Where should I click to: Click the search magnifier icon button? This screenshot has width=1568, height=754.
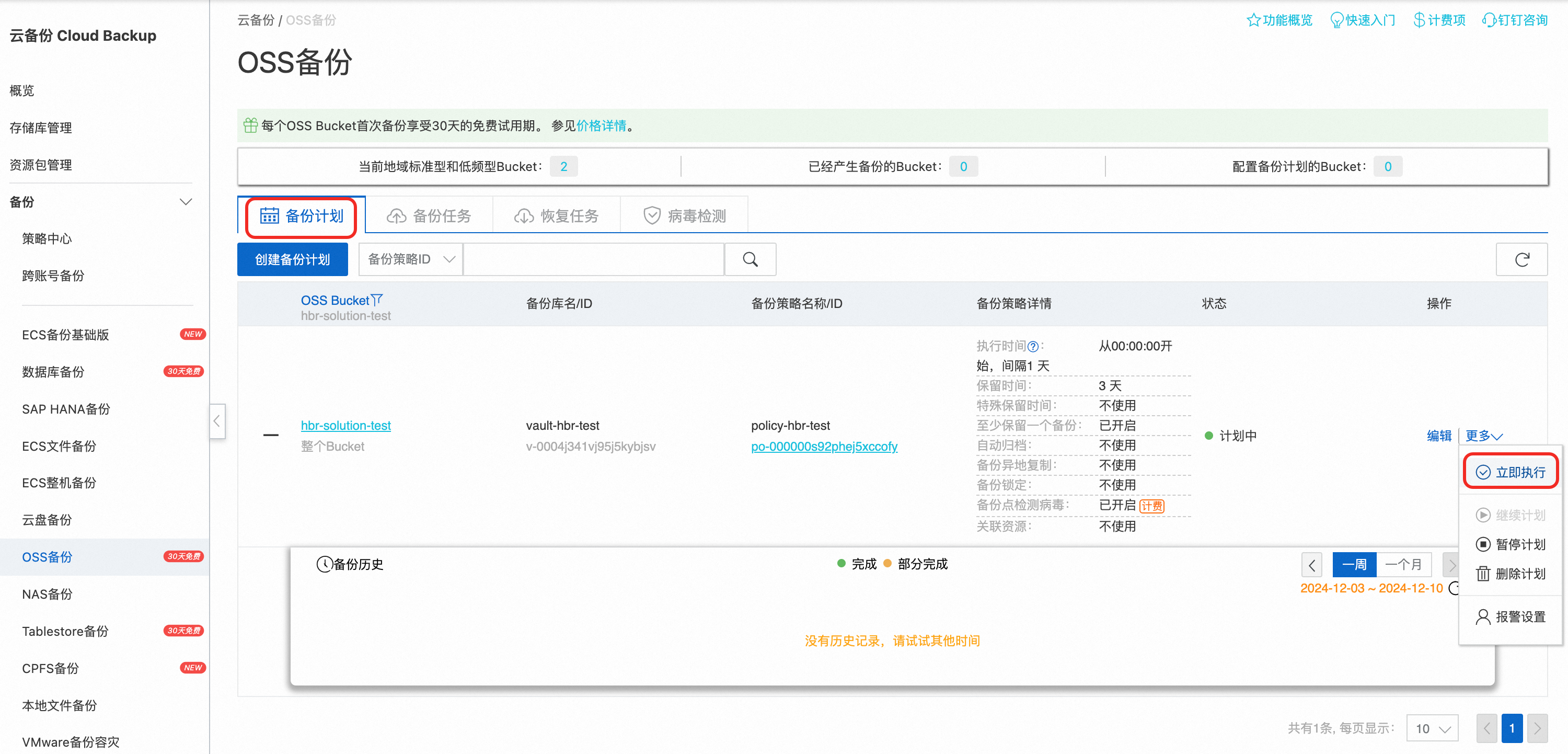[x=750, y=259]
